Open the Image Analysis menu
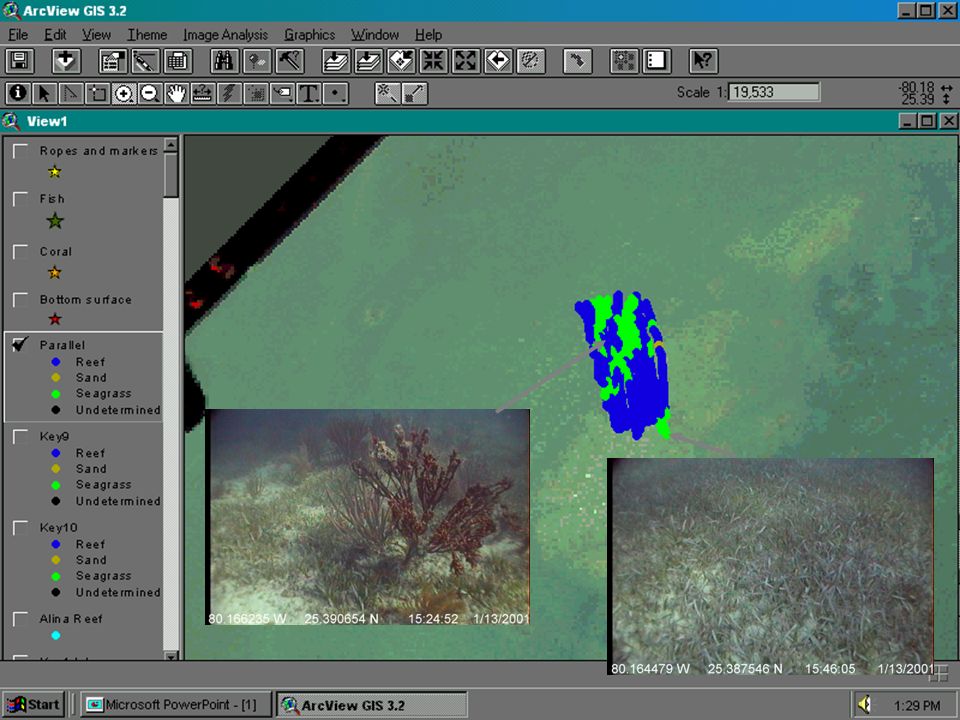 [x=225, y=35]
